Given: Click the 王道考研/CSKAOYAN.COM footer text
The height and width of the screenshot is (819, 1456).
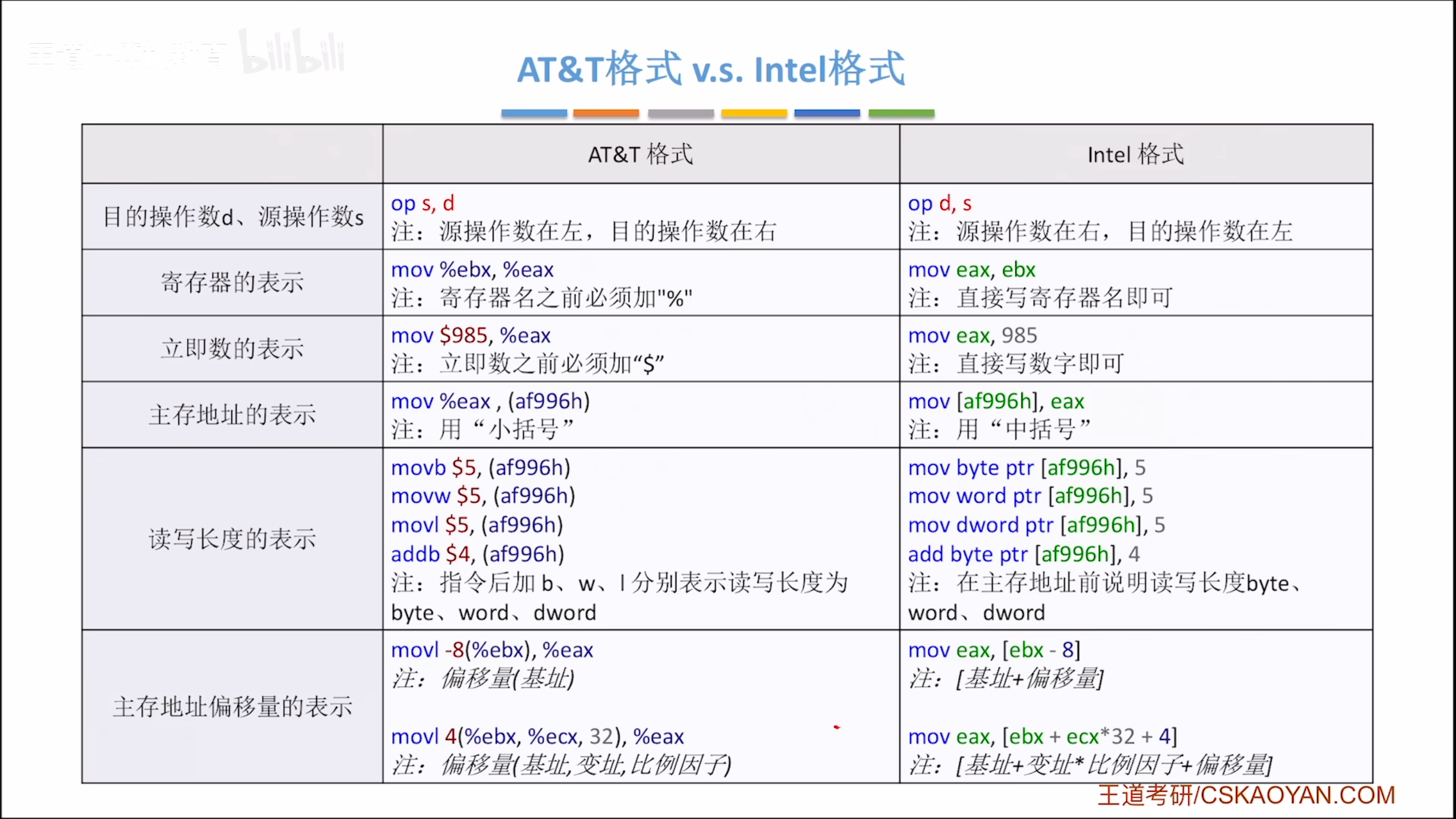Looking at the screenshot, I should click(1246, 795).
